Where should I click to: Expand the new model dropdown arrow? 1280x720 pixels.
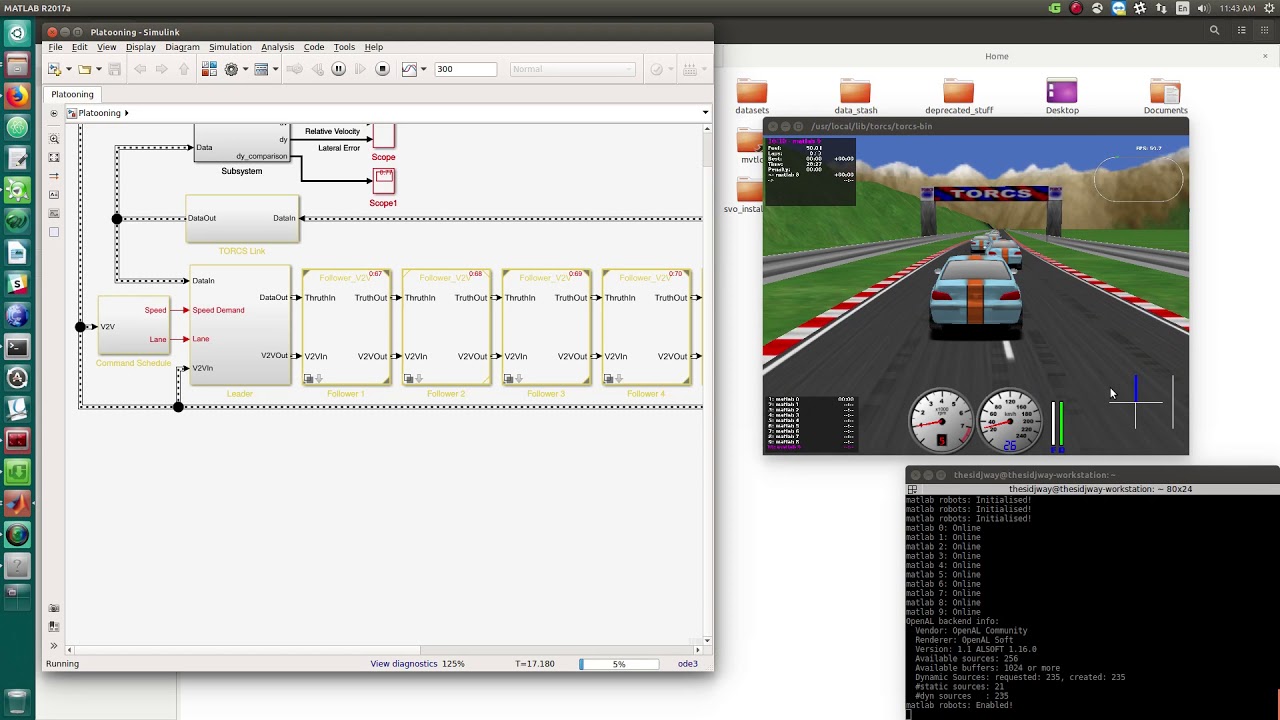point(67,69)
